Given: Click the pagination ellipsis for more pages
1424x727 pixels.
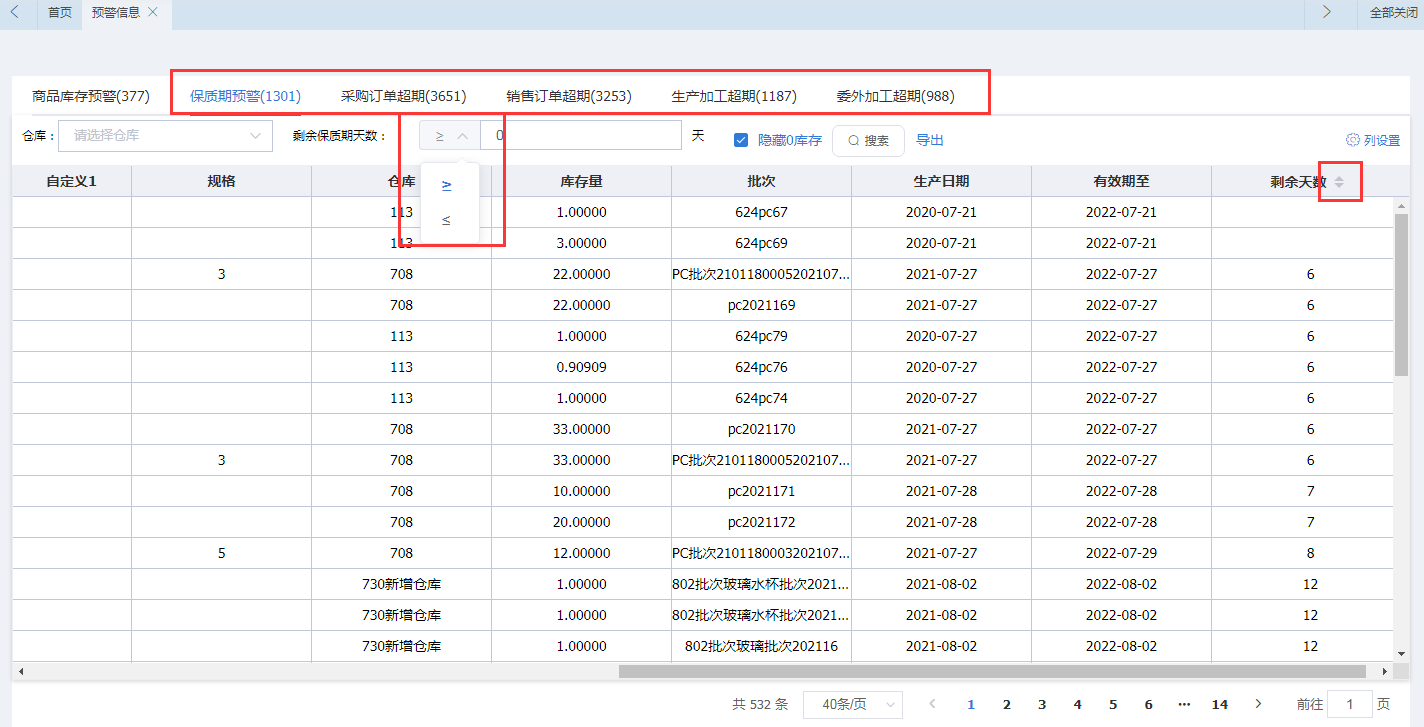Looking at the screenshot, I should pos(1184,705).
